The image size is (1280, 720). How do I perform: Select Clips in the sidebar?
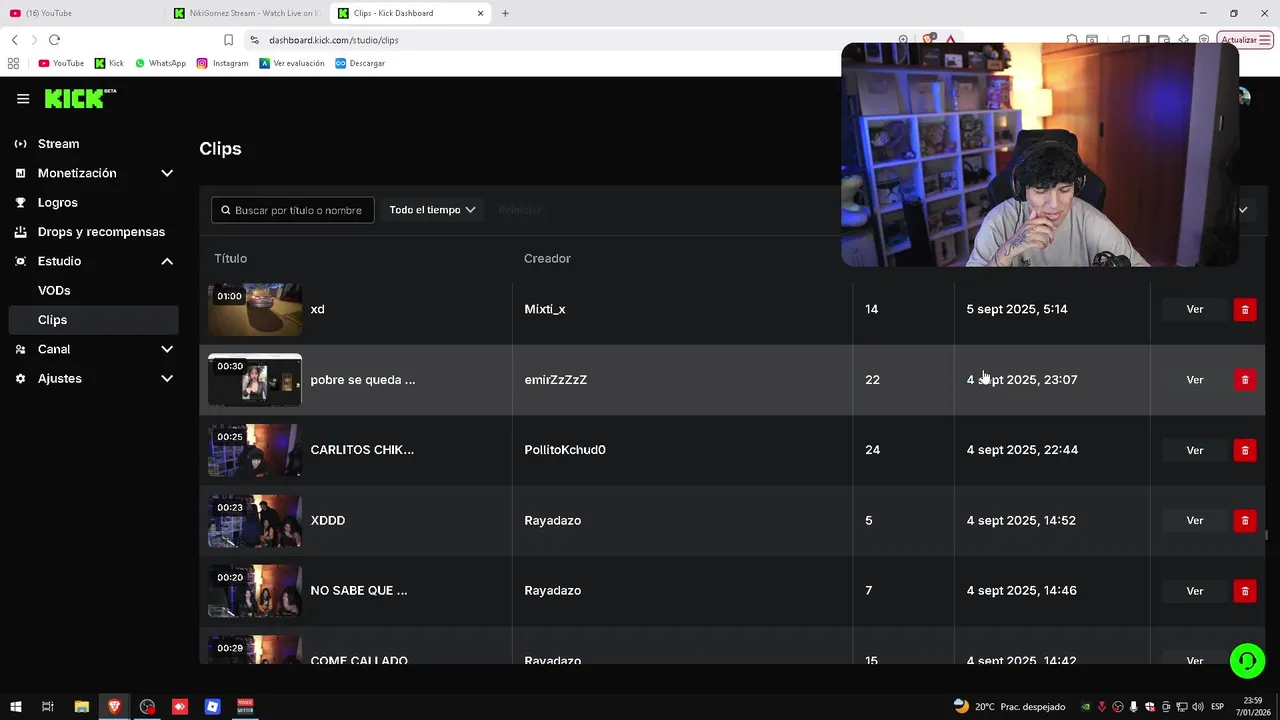pos(93,320)
